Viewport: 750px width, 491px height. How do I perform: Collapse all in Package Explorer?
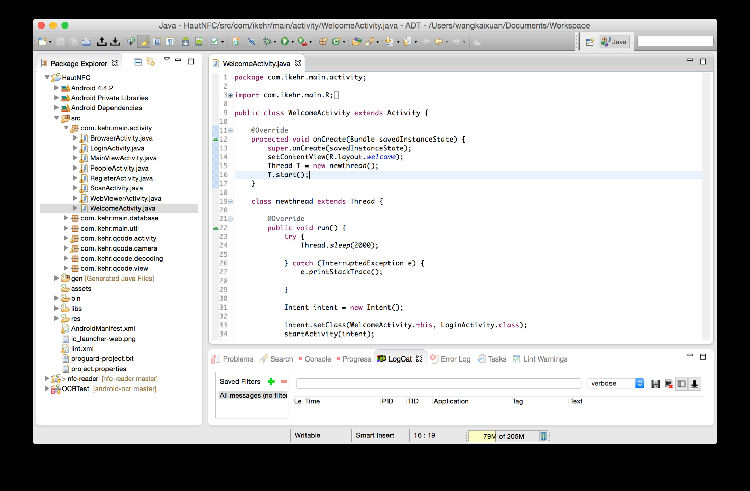139,63
